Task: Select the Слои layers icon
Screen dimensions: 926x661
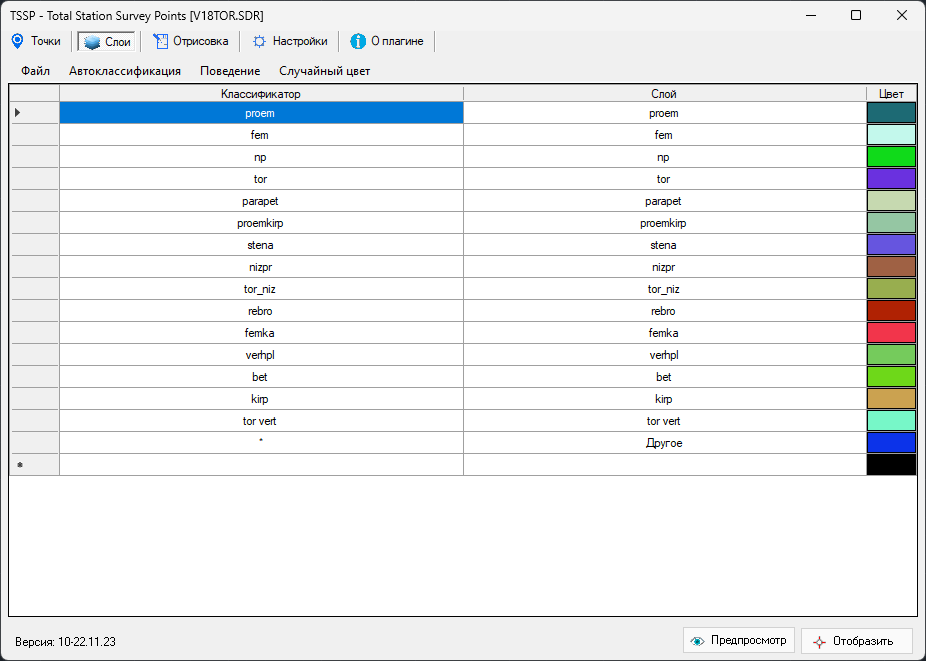Action: [x=92, y=42]
